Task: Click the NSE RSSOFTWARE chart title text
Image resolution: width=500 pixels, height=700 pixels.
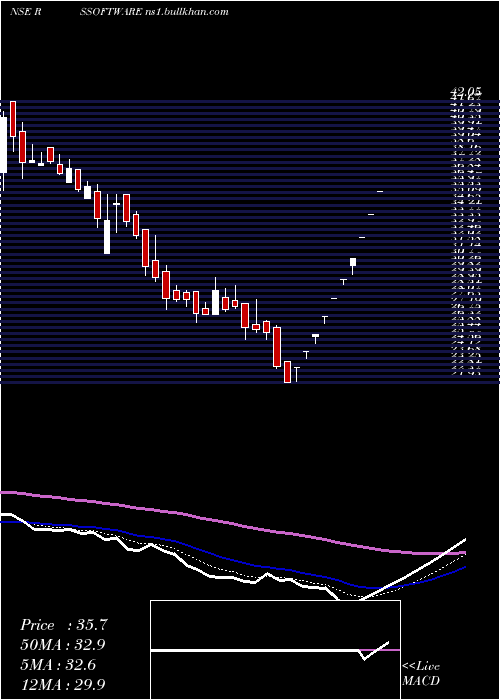Action: (x=76, y=12)
